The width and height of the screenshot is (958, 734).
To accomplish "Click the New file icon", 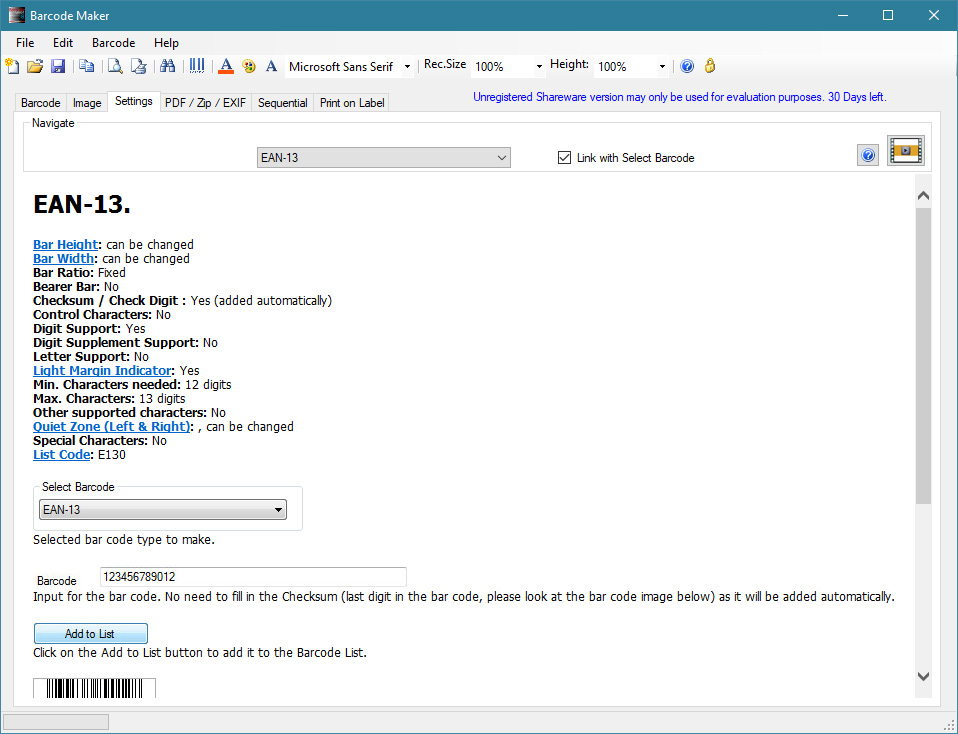I will tap(12, 66).
